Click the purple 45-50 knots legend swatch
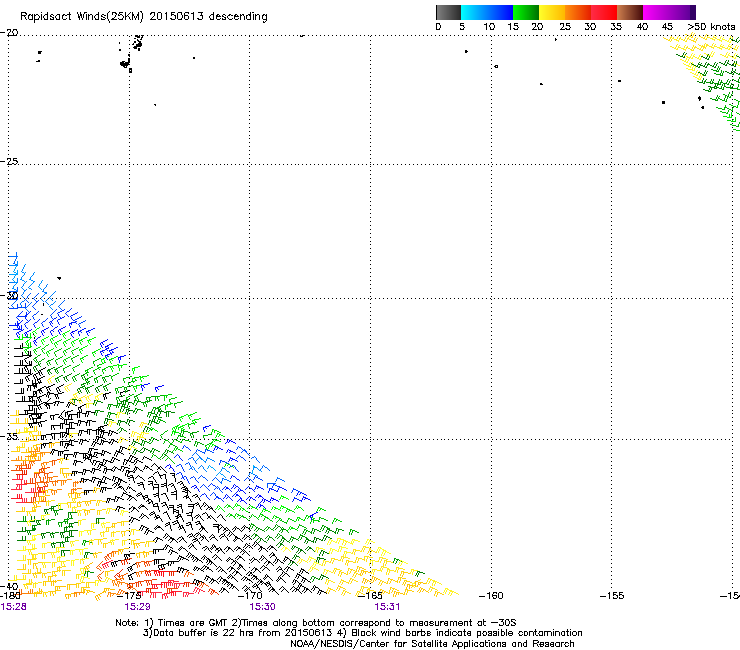Image resolution: width=740 pixels, height=650 pixels. (x=682, y=12)
